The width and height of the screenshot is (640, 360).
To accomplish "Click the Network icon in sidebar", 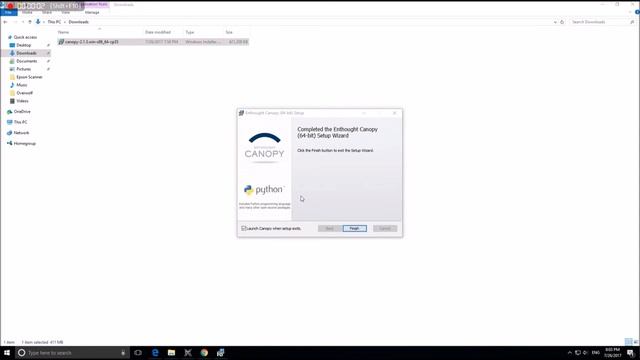I will (9, 133).
